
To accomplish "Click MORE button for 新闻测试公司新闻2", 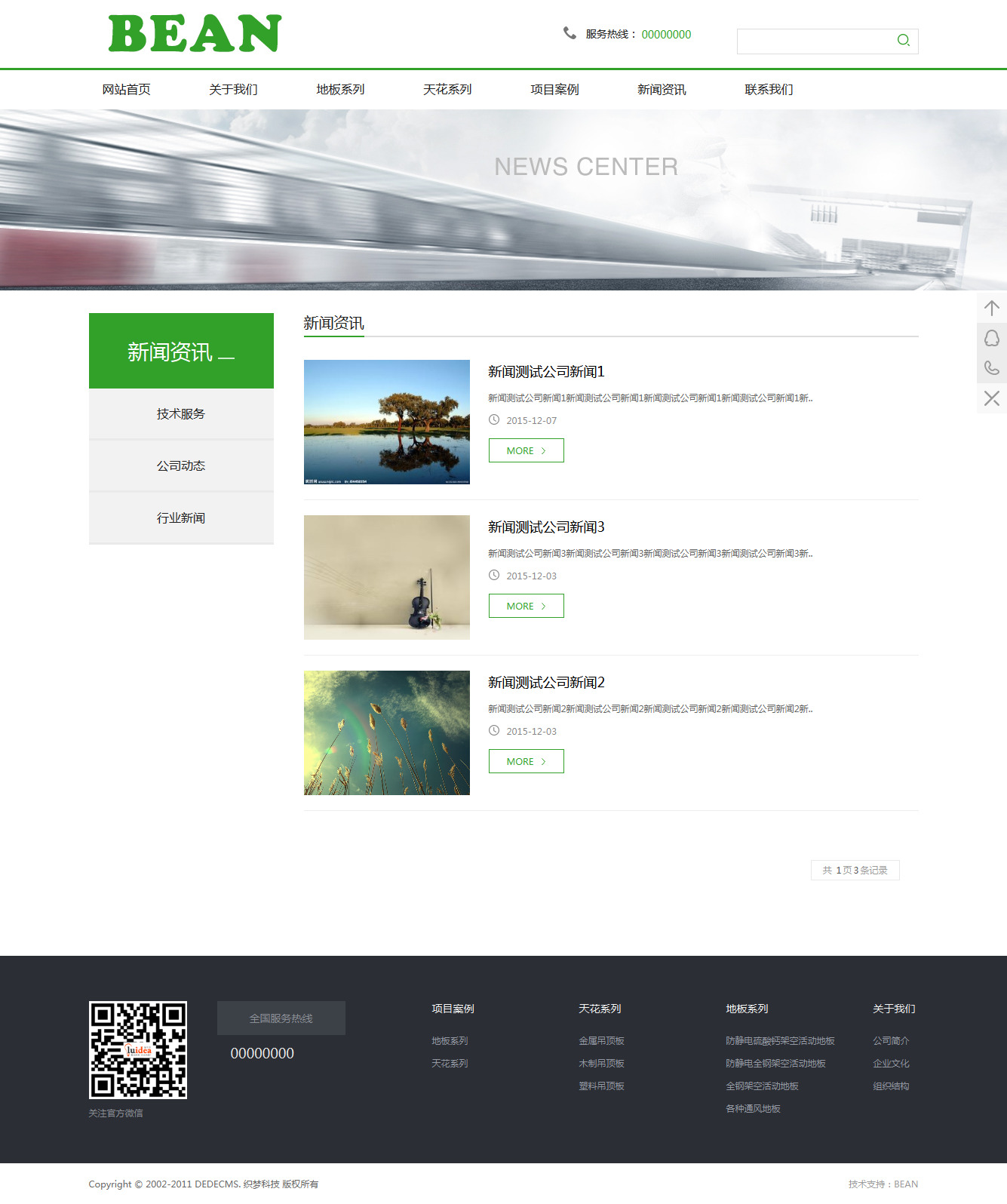I will [526, 761].
